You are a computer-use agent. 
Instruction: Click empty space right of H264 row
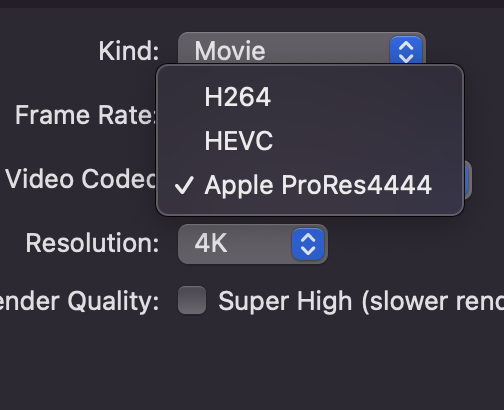[365, 97]
